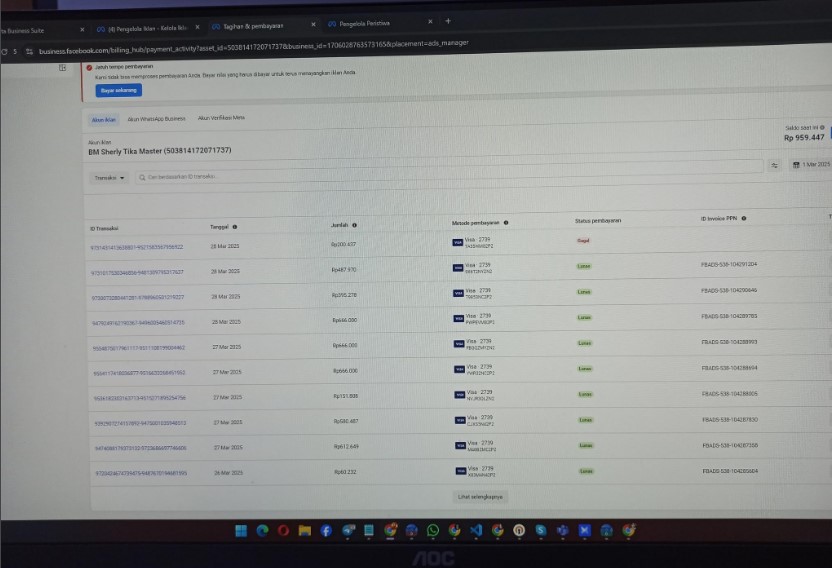The image size is (832, 568).
Task: Click the filter settings icon beside date picker
Action: click(x=774, y=165)
